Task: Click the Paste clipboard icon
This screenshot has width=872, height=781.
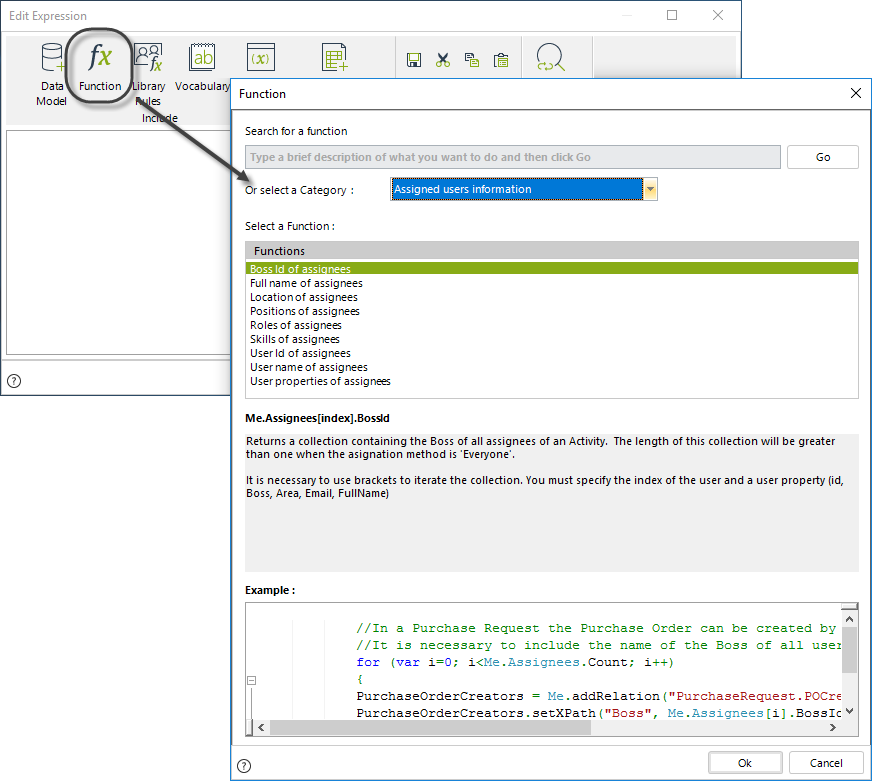Action: click(x=501, y=60)
